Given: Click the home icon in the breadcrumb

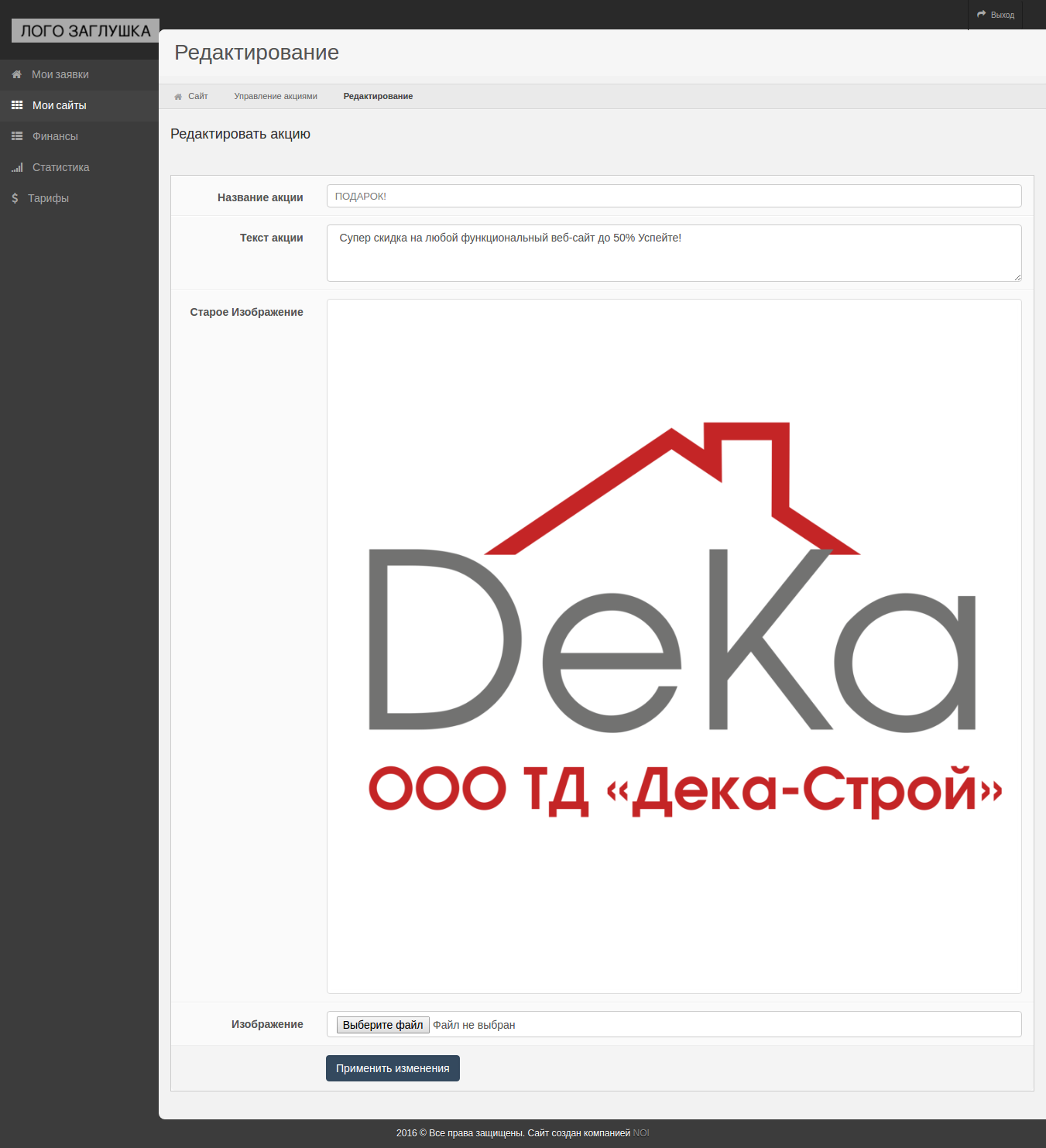Looking at the screenshot, I should 178,97.
